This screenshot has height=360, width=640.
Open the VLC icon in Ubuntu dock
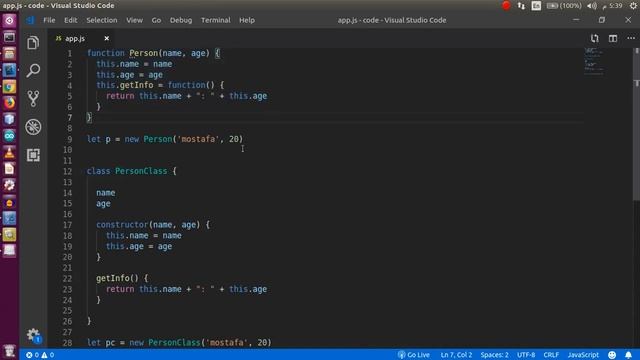(x=9, y=152)
